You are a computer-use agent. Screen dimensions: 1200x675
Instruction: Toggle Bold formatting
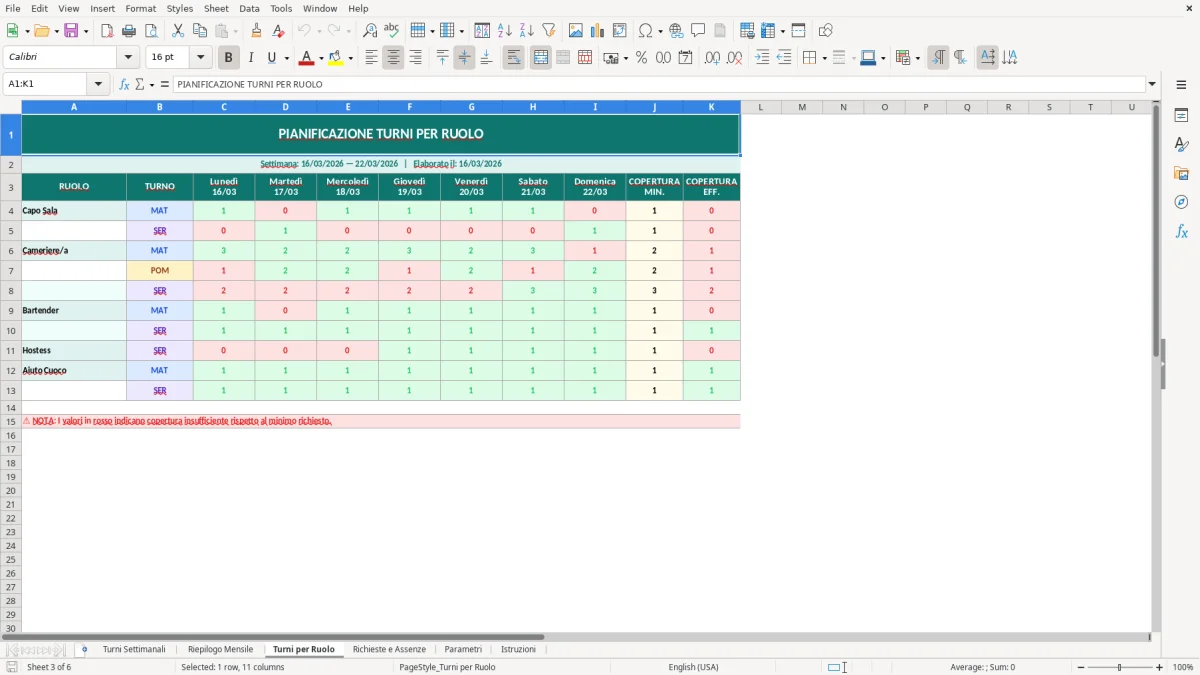click(x=229, y=58)
